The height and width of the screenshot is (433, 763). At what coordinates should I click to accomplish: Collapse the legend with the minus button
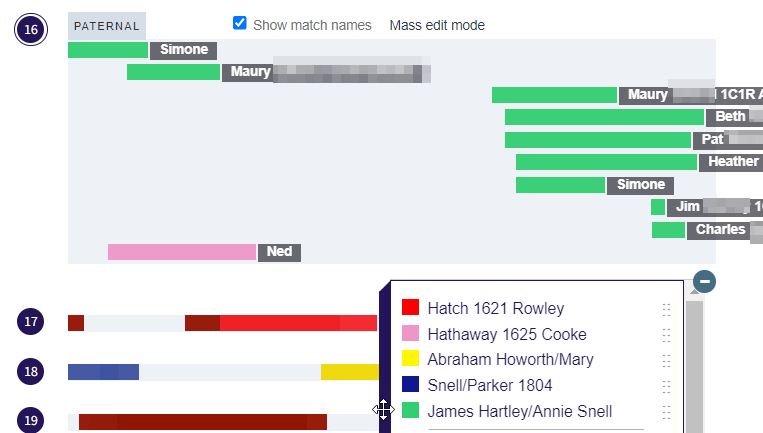coord(704,281)
